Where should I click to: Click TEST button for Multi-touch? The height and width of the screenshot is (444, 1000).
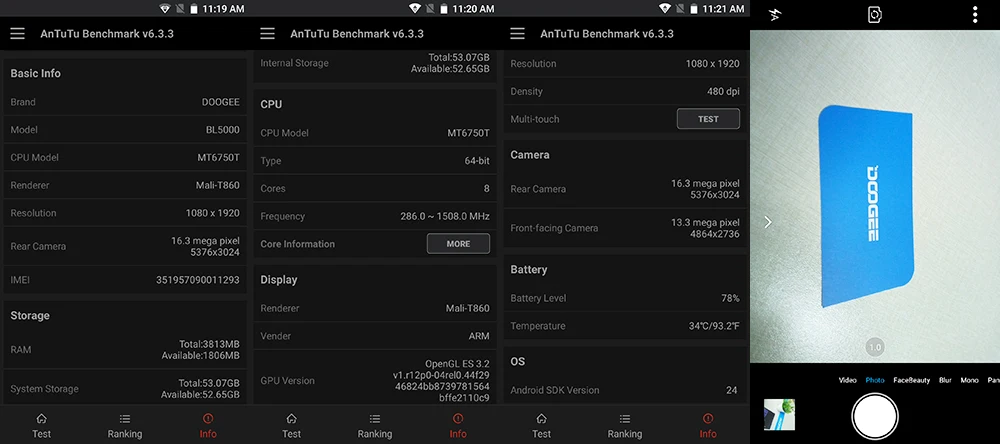708,119
